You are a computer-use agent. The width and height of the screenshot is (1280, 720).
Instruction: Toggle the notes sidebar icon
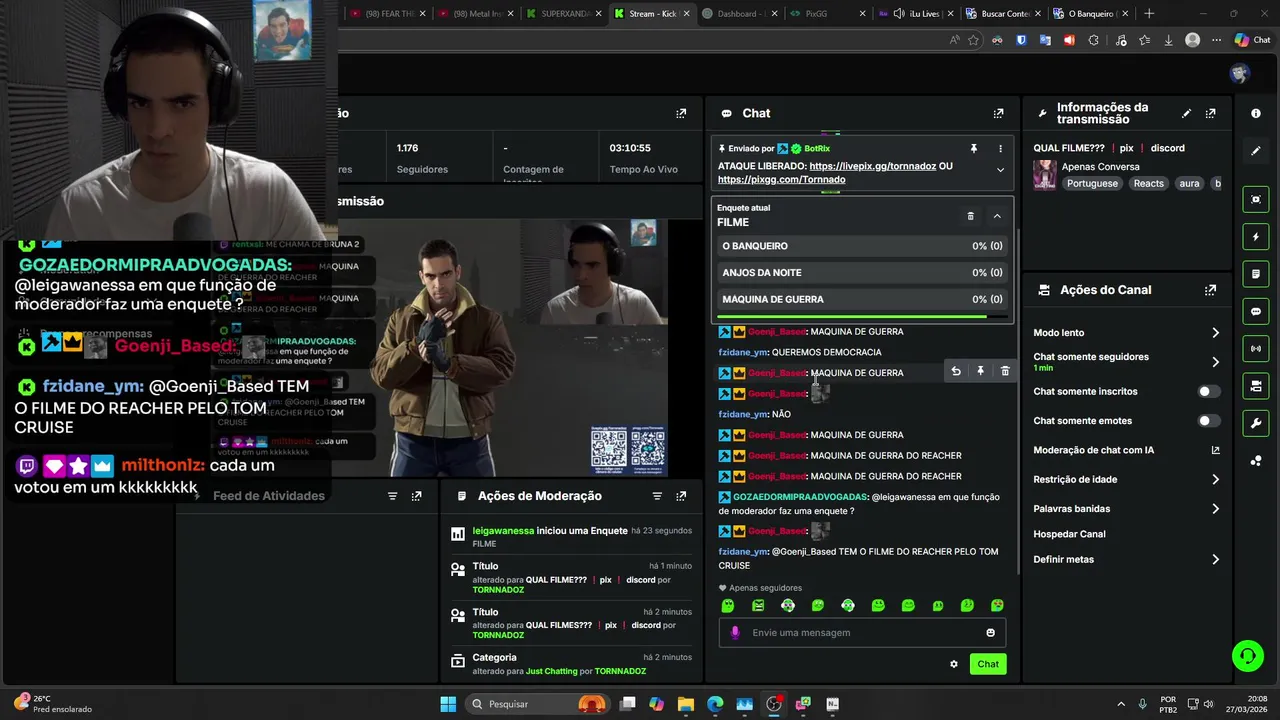[x=1256, y=274]
